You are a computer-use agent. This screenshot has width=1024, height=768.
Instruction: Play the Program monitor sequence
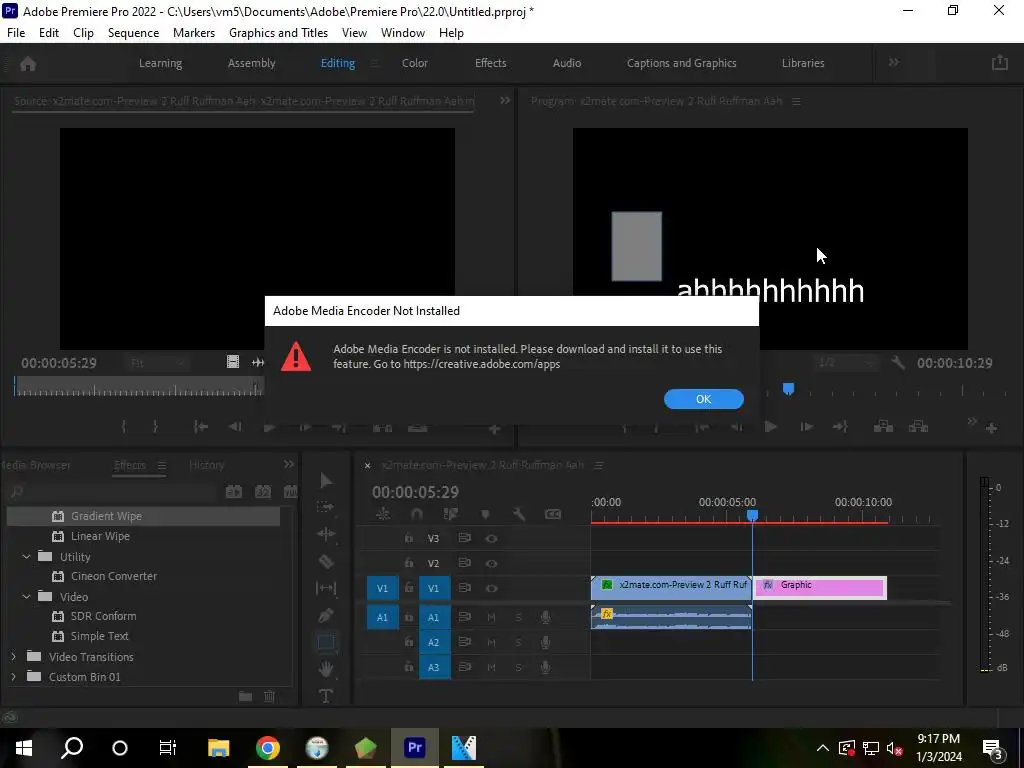click(x=771, y=426)
